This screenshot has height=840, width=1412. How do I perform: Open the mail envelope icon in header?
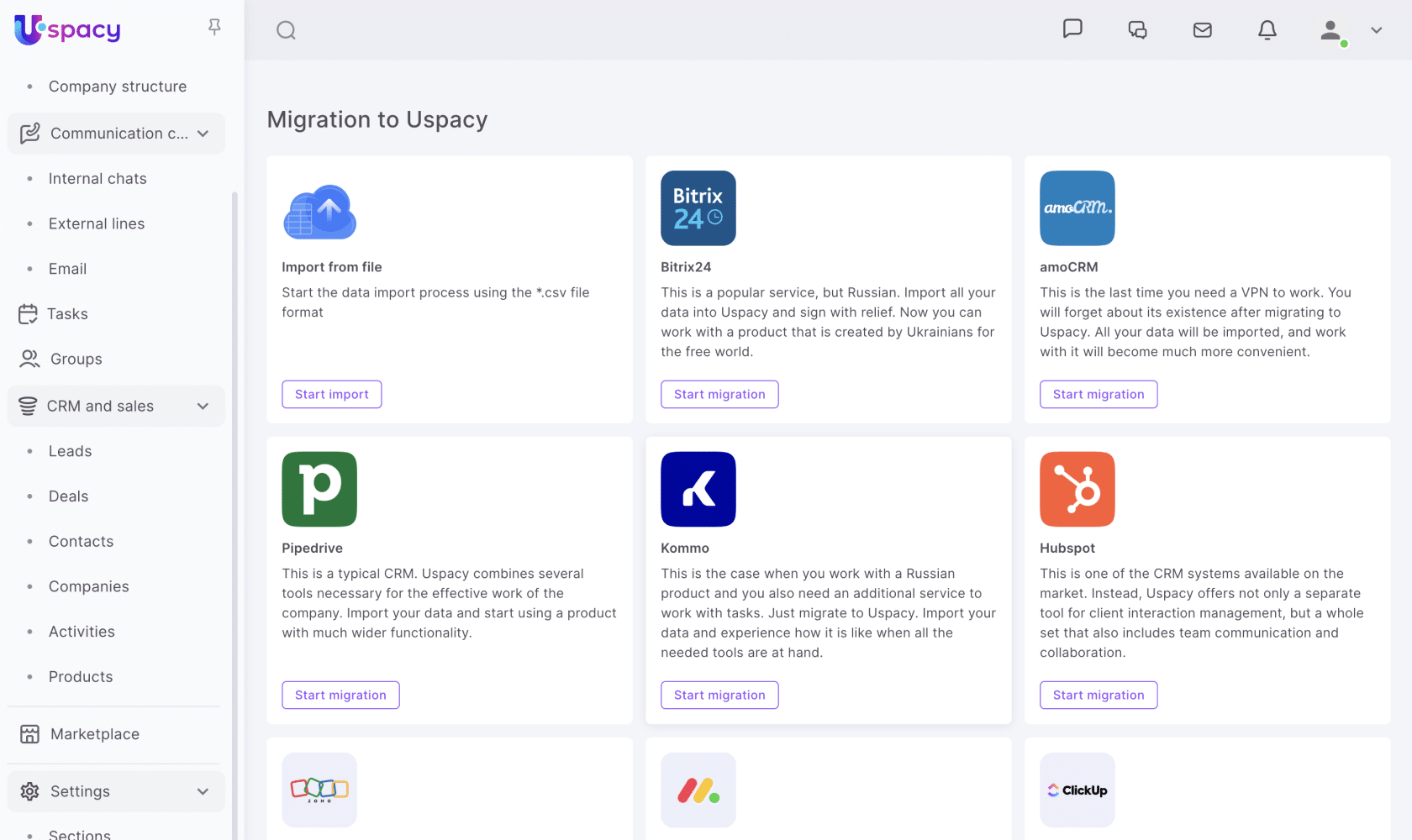pos(1203,30)
